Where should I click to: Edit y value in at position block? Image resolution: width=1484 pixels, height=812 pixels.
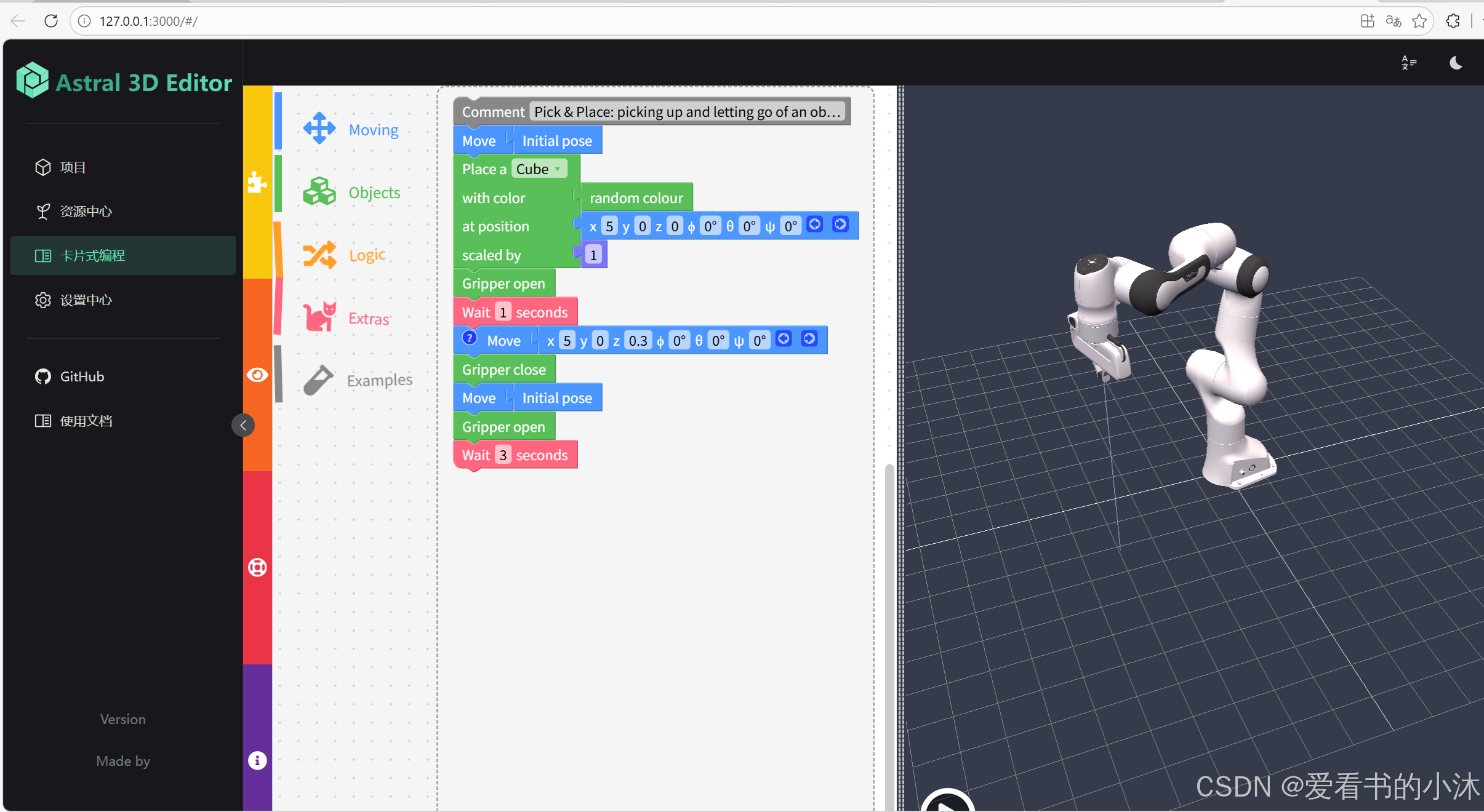pyautogui.click(x=643, y=226)
